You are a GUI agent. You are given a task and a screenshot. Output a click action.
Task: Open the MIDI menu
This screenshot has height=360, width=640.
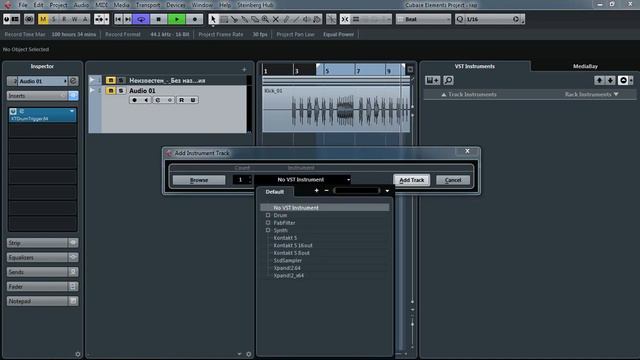pos(101,5)
